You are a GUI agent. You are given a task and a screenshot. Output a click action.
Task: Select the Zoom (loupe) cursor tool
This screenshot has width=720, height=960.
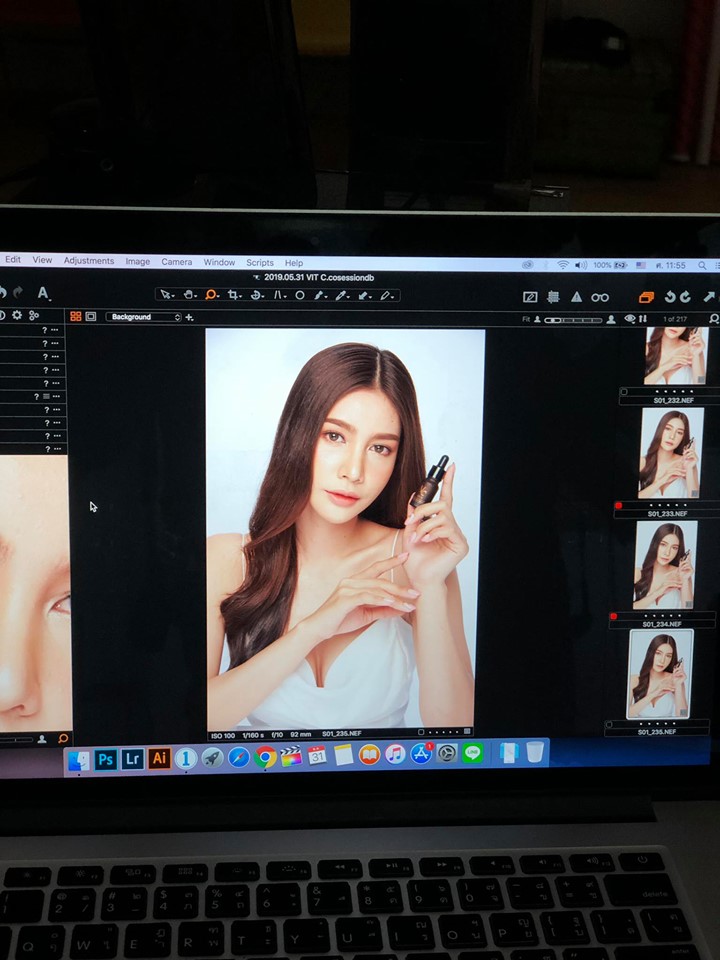tap(210, 295)
